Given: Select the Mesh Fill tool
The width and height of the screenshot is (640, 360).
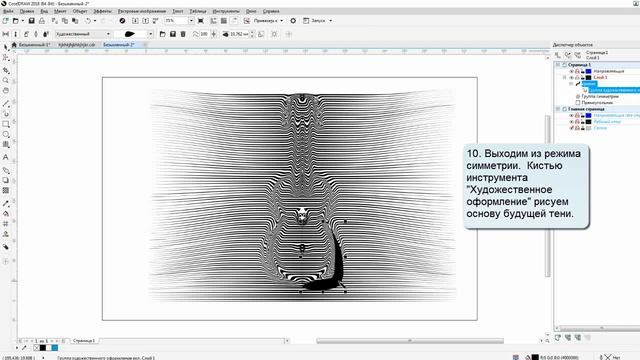Looking at the screenshot, I should point(6,224).
